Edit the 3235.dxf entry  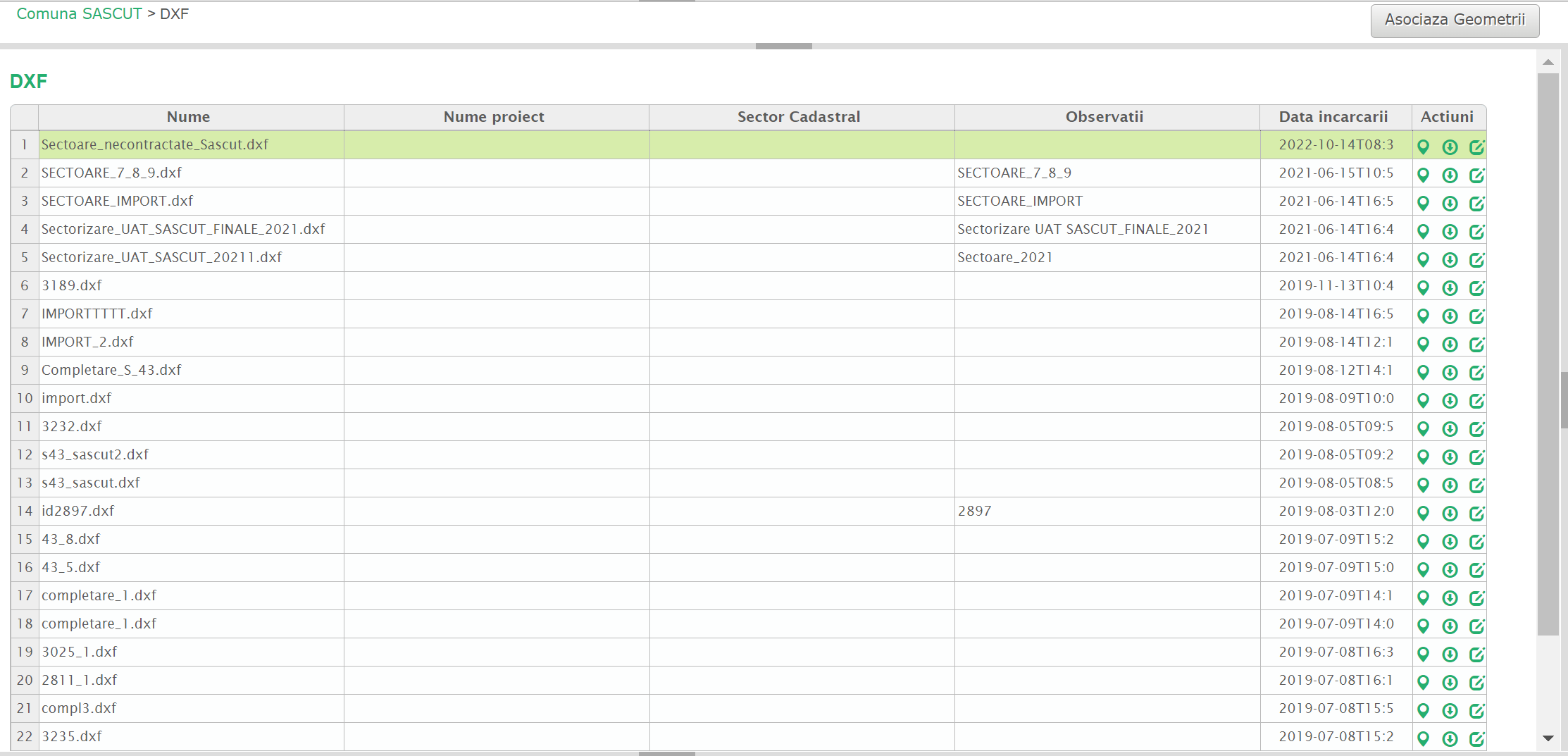[x=1476, y=738]
